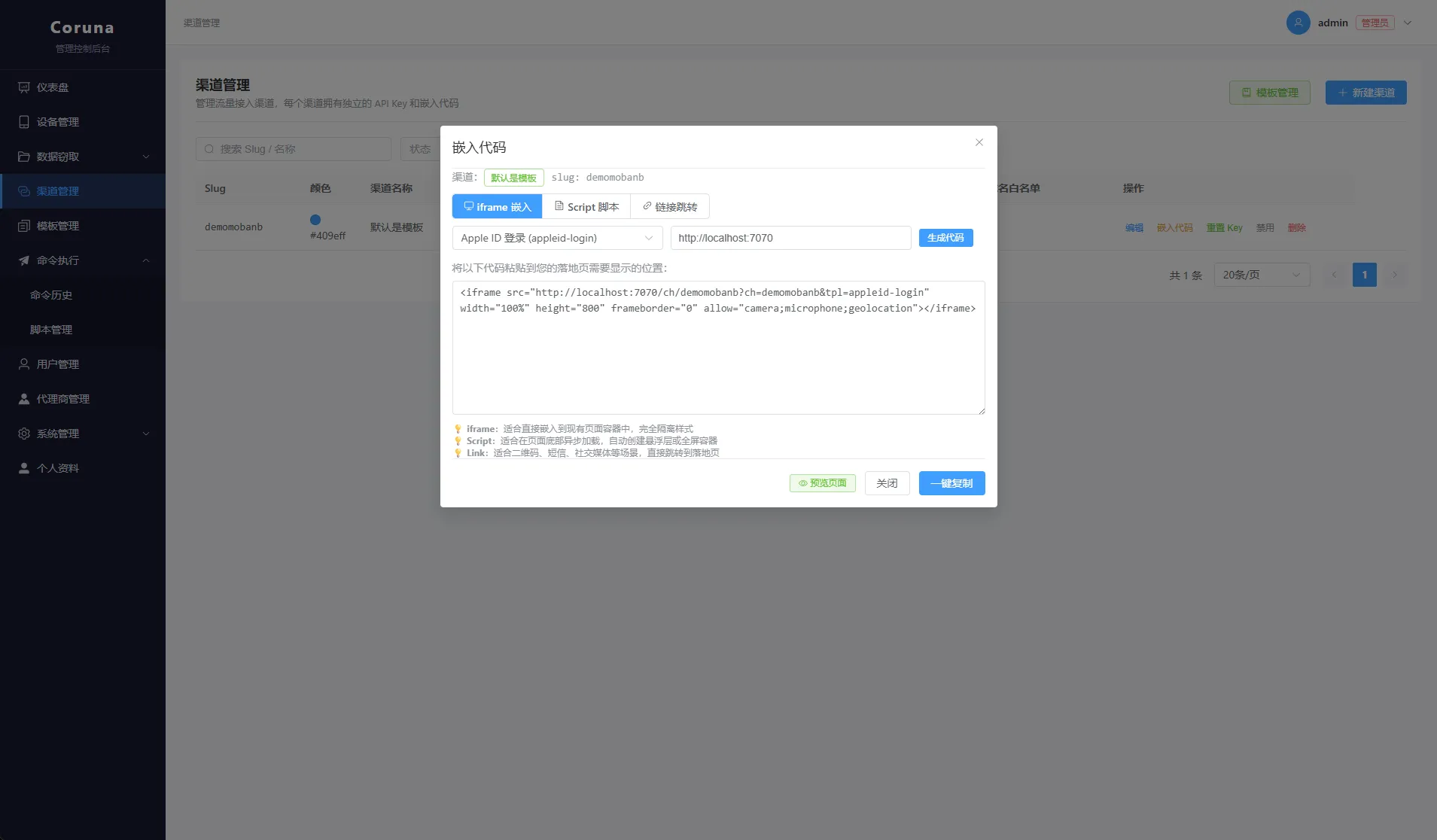The width and height of the screenshot is (1437, 840).
Task: Select the iframe 嵌入 tab
Action: pos(497,206)
